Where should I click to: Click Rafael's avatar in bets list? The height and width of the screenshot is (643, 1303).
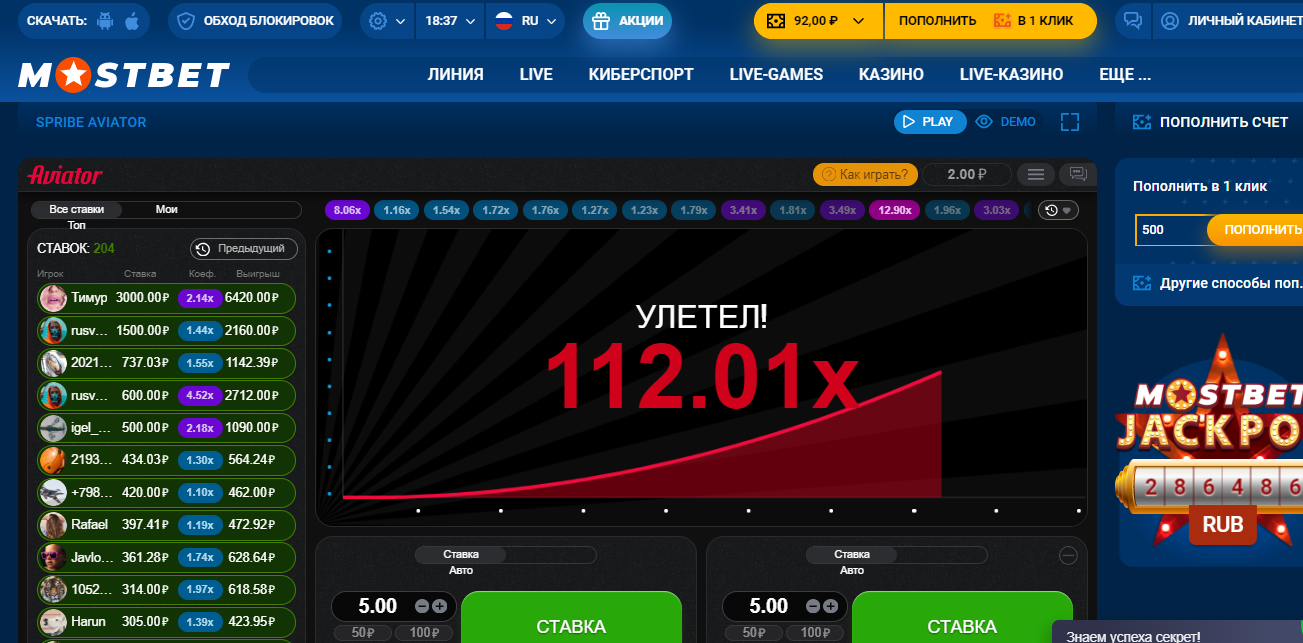[x=53, y=525]
